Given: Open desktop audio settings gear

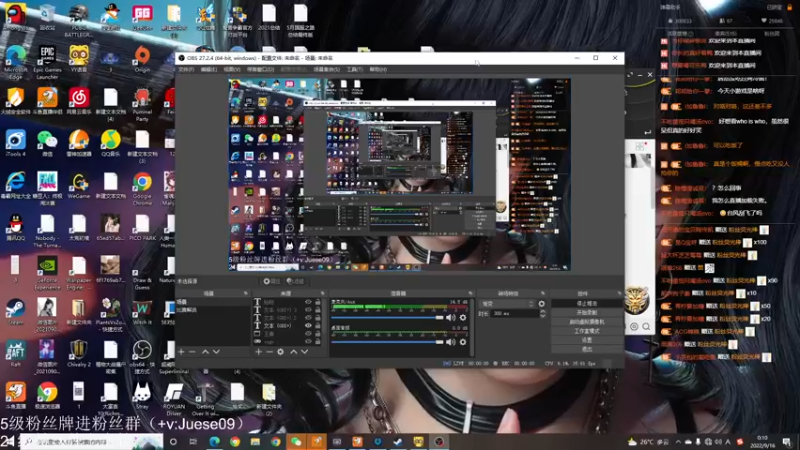Looking at the screenshot, I should click(x=463, y=342).
